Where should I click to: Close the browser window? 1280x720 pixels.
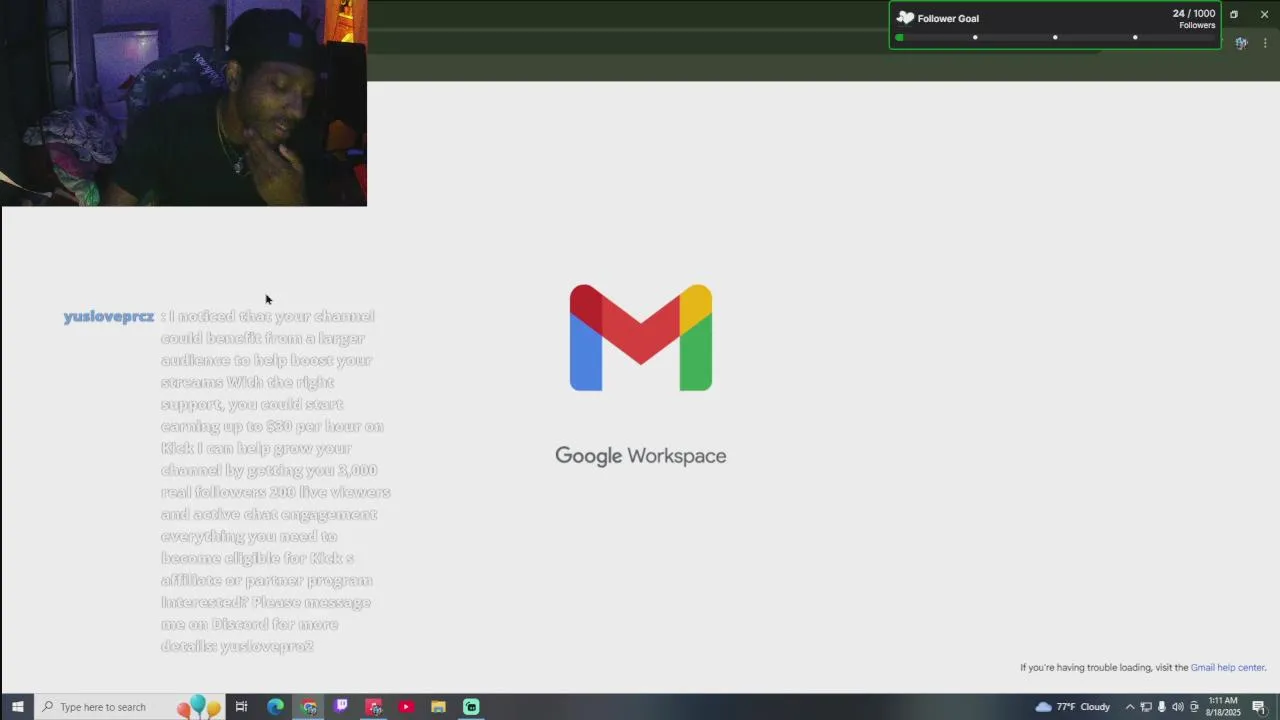tap(1264, 15)
